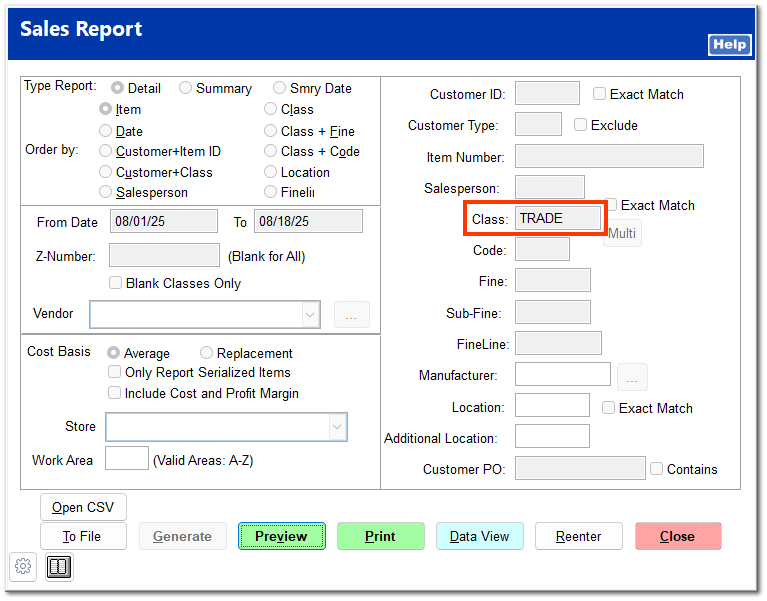This screenshot has height=601, width=767.
Task: Open Data View
Action: click(x=480, y=536)
